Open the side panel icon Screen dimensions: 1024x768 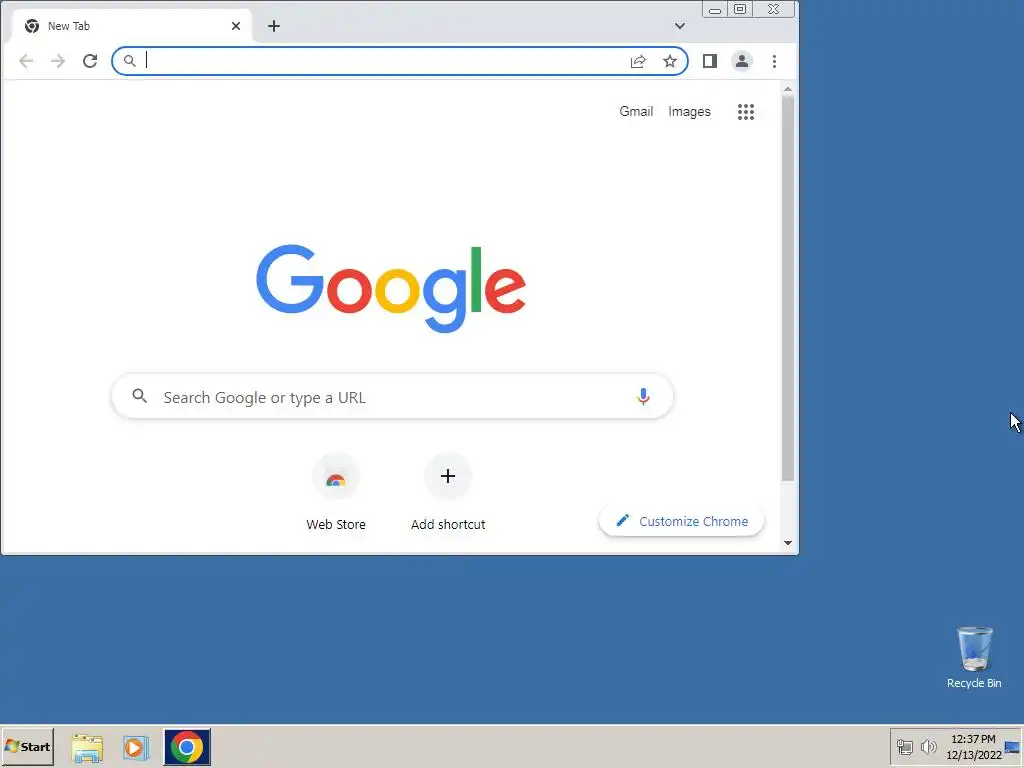click(710, 61)
